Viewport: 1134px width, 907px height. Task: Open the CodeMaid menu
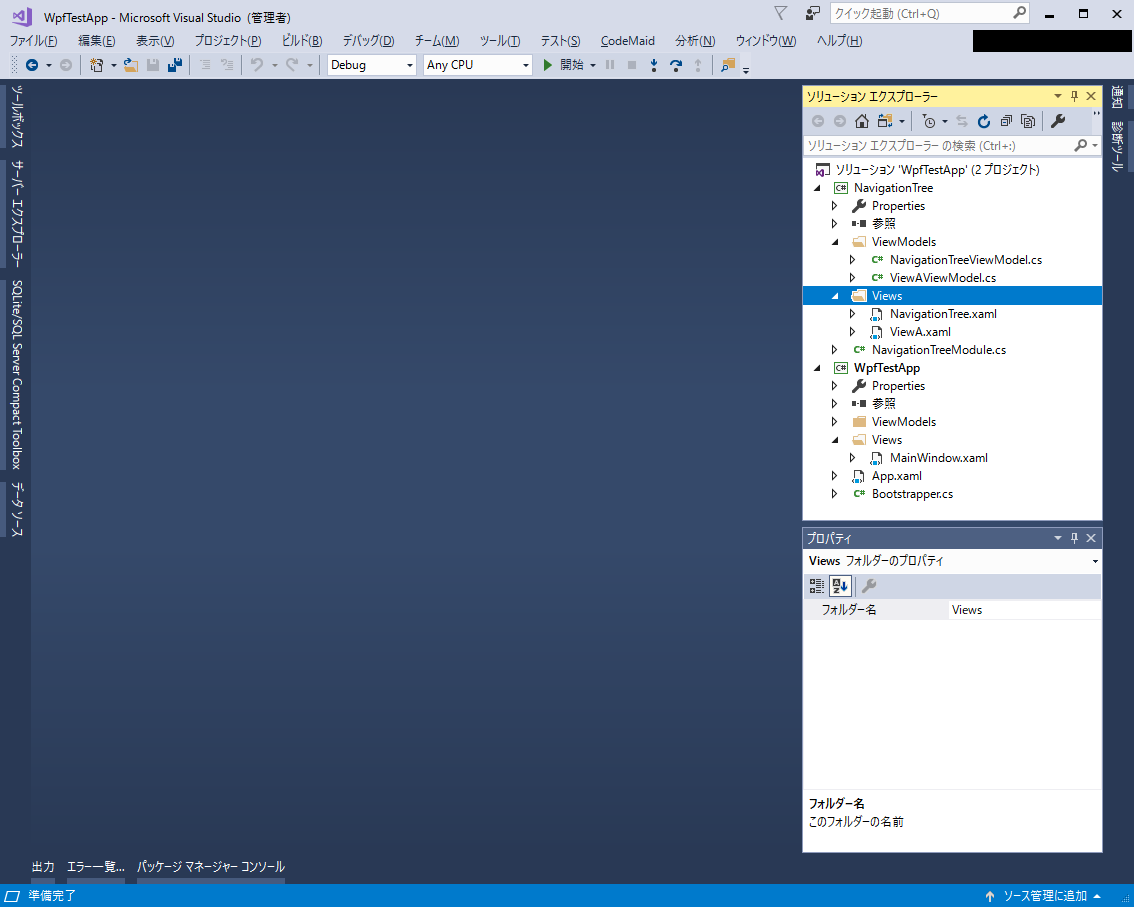click(x=628, y=41)
